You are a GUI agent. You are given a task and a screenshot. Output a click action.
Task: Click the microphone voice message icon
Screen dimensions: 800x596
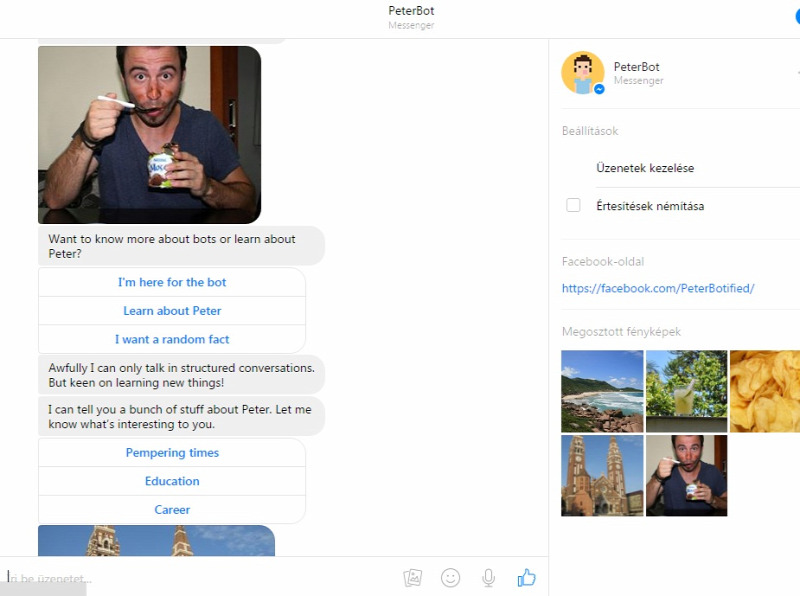pos(488,578)
